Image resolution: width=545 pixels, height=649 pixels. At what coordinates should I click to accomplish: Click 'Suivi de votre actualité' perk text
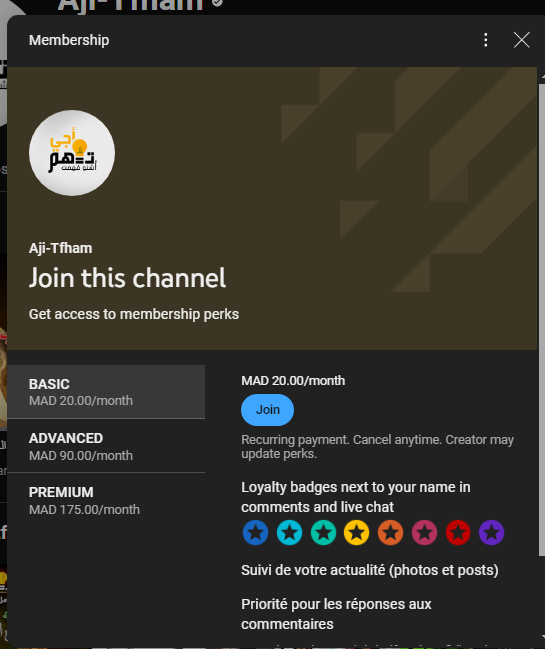(x=370, y=570)
